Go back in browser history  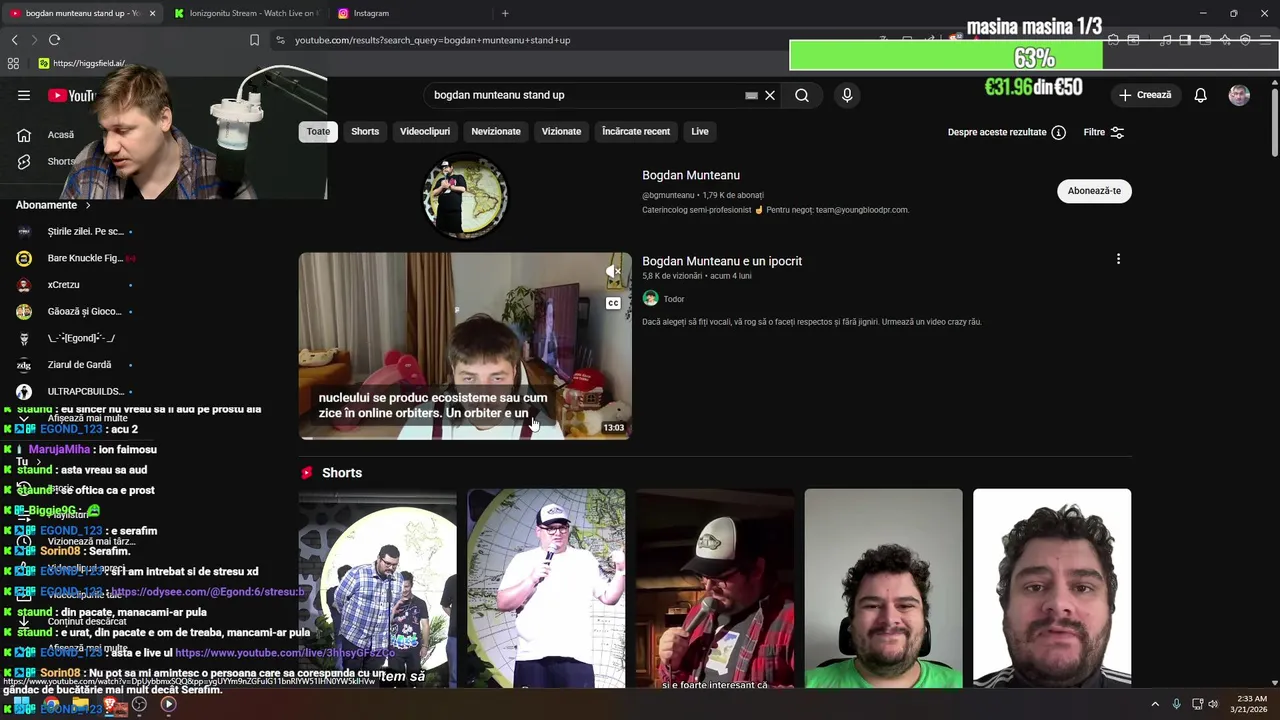(x=14, y=40)
